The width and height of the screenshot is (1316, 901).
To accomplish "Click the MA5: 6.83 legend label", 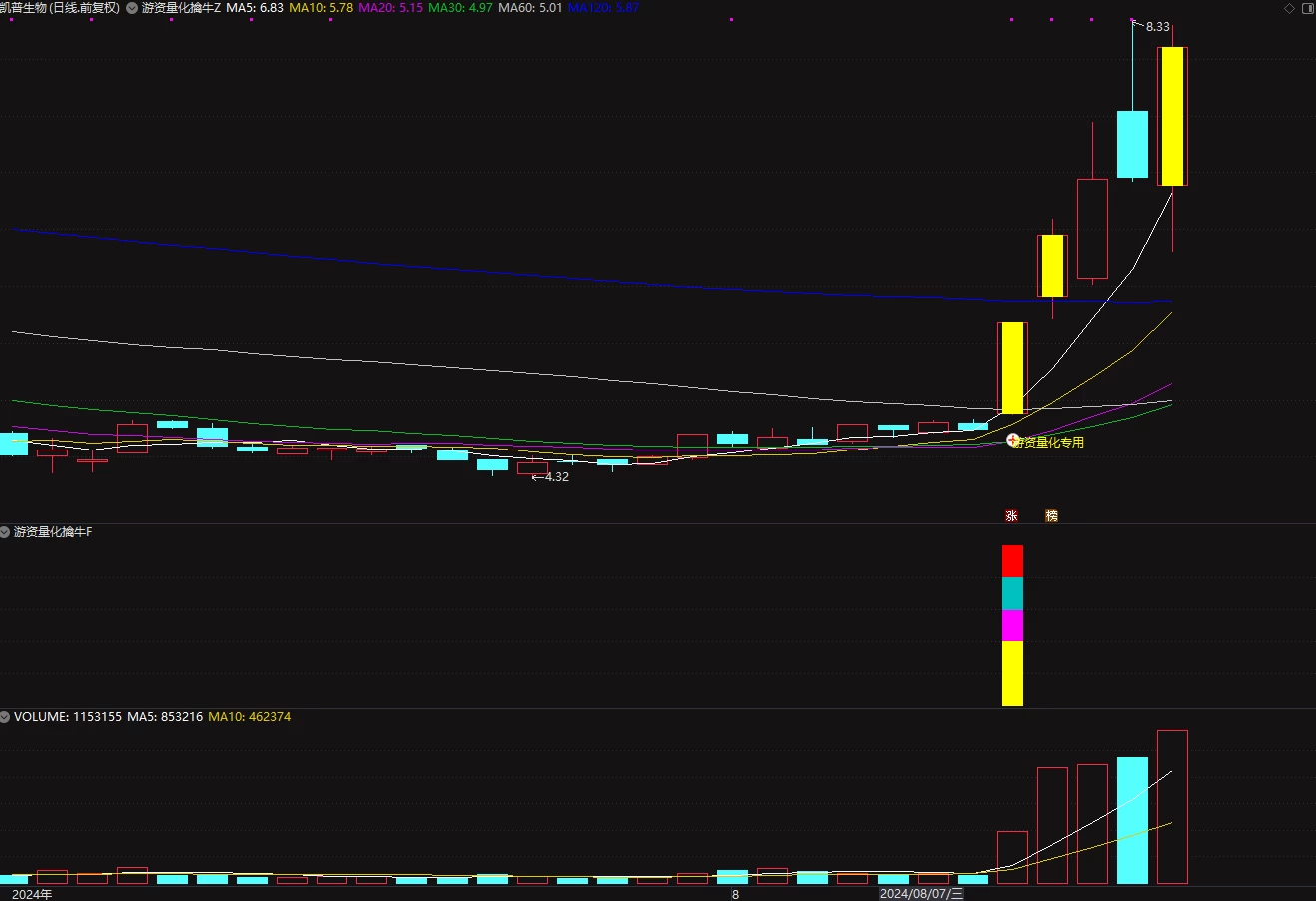I will pos(255,8).
